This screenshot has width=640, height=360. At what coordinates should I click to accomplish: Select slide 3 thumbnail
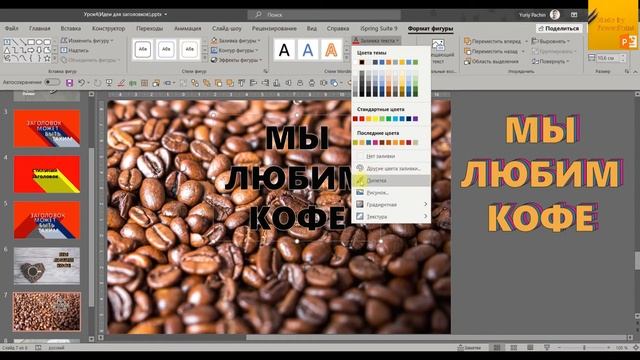pos(47,128)
